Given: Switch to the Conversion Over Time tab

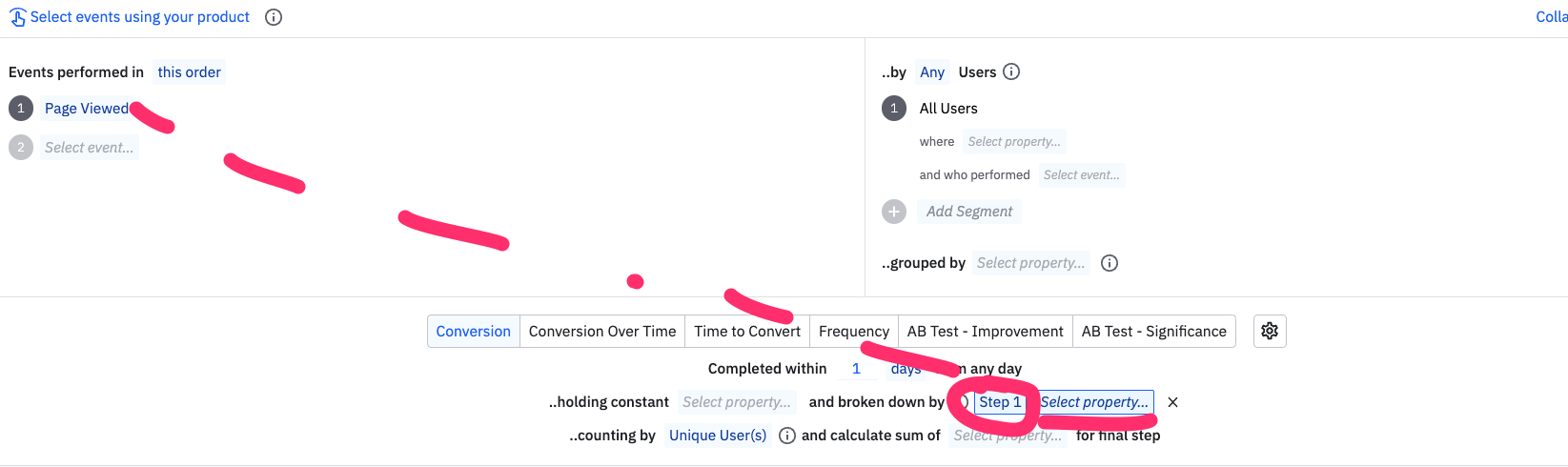Looking at the screenshot, I should (x=602, y=332).
